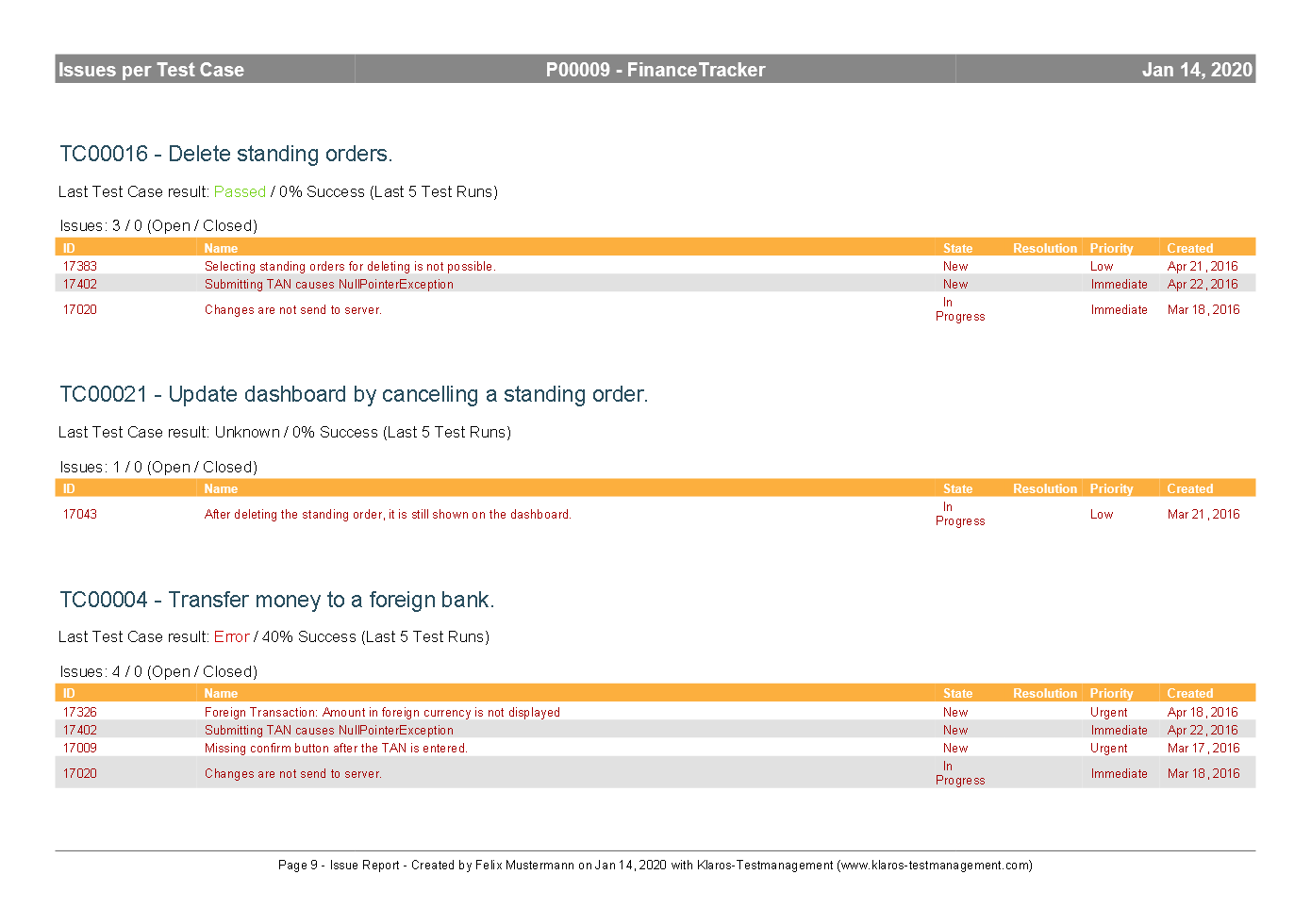Click Urgent priority in the issue 17326 row
Viewport: 1311px width, 924px height.
(x=1109, y=713)
